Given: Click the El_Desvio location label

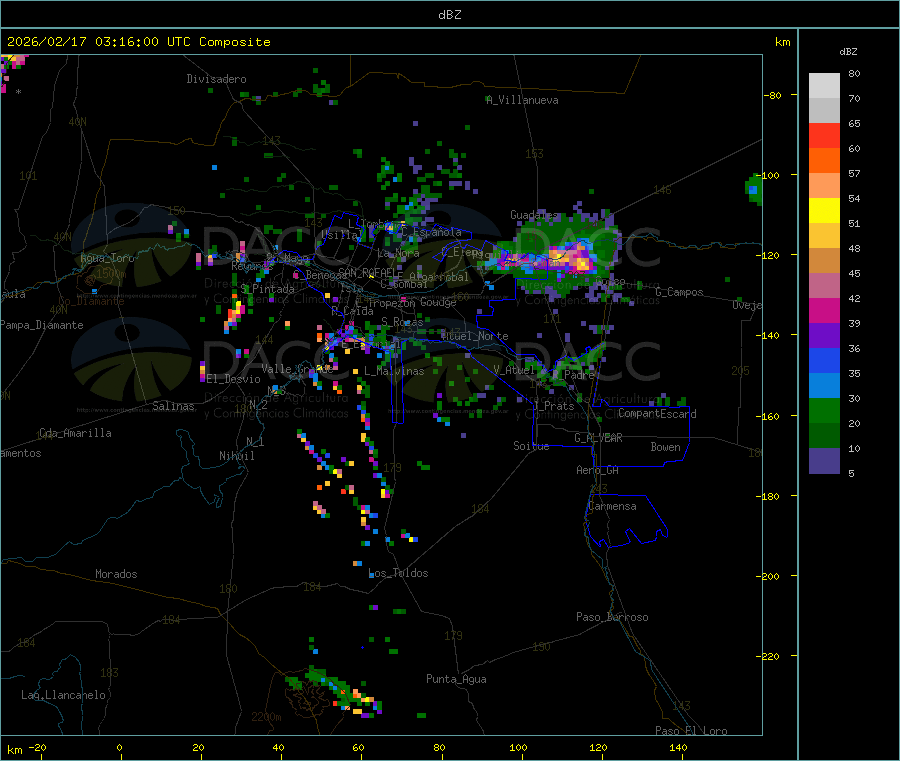Looking at the screenshot, I should click(233, 379).
